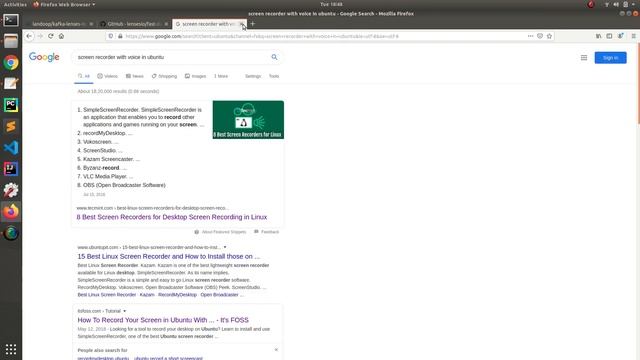Open the Firefox account icon
The height and width of the screenshot is (360, 640).
point(620,36)
